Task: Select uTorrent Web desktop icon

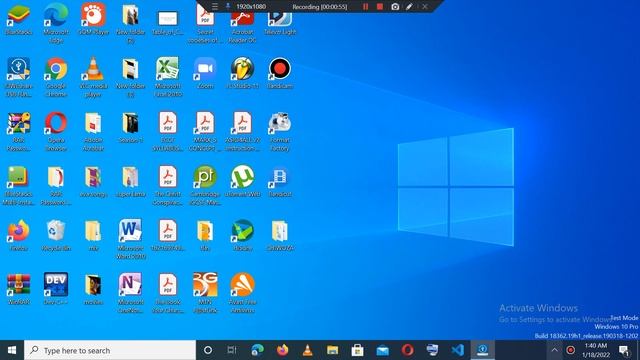Action: coord(242,181)
